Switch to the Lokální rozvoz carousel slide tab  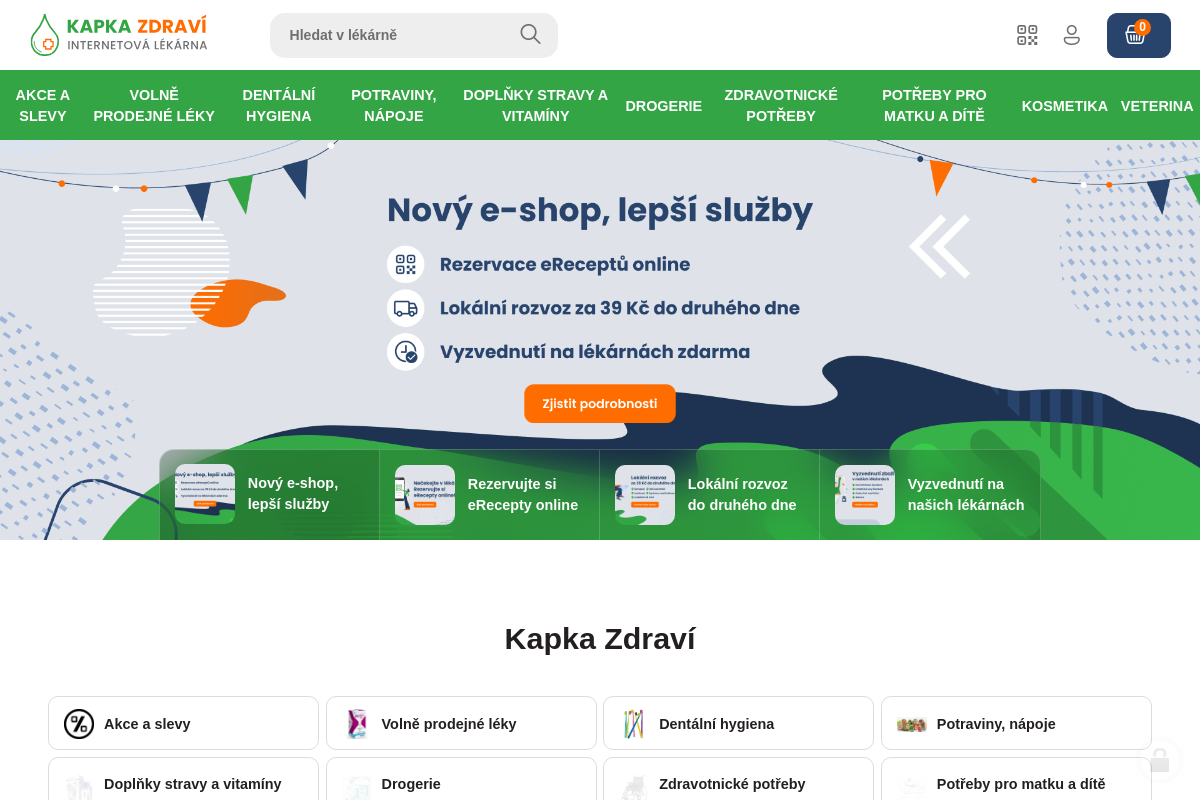tap(708, 494)
